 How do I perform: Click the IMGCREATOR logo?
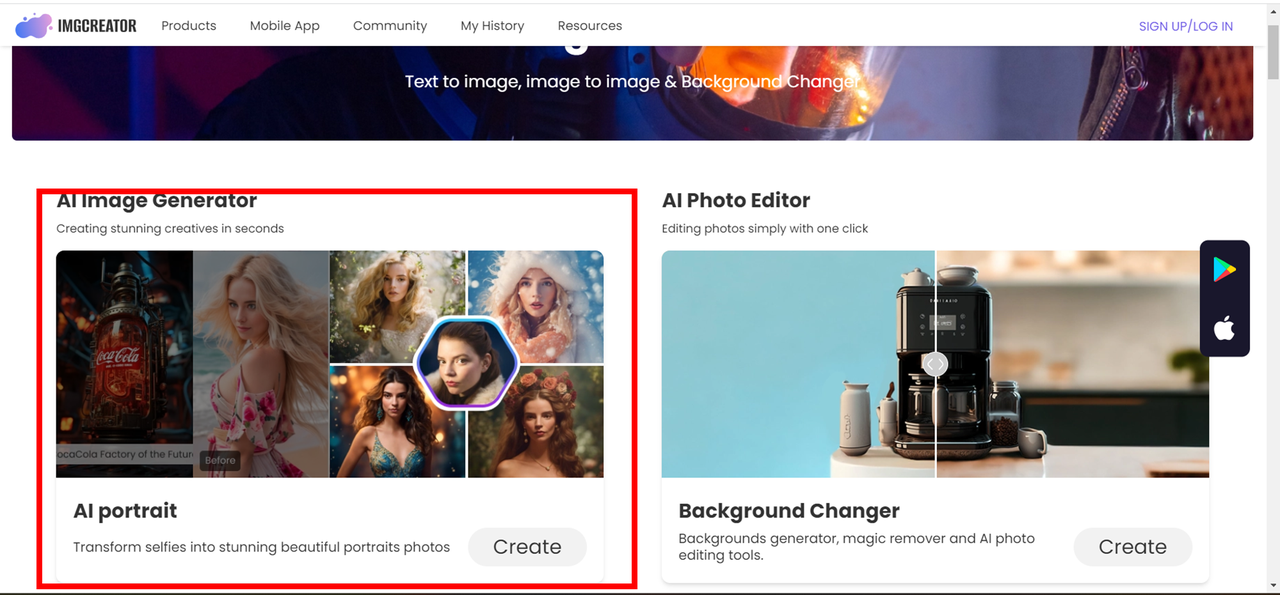pos(76,26)
